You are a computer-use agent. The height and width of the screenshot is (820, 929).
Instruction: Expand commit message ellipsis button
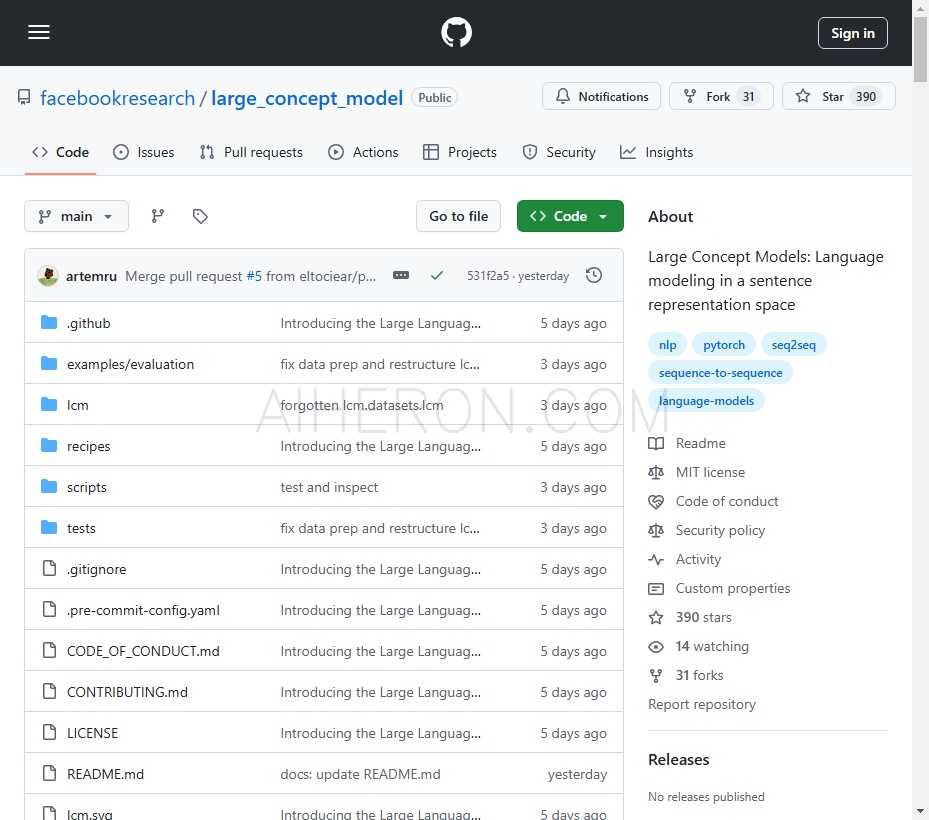coord(401,275)
